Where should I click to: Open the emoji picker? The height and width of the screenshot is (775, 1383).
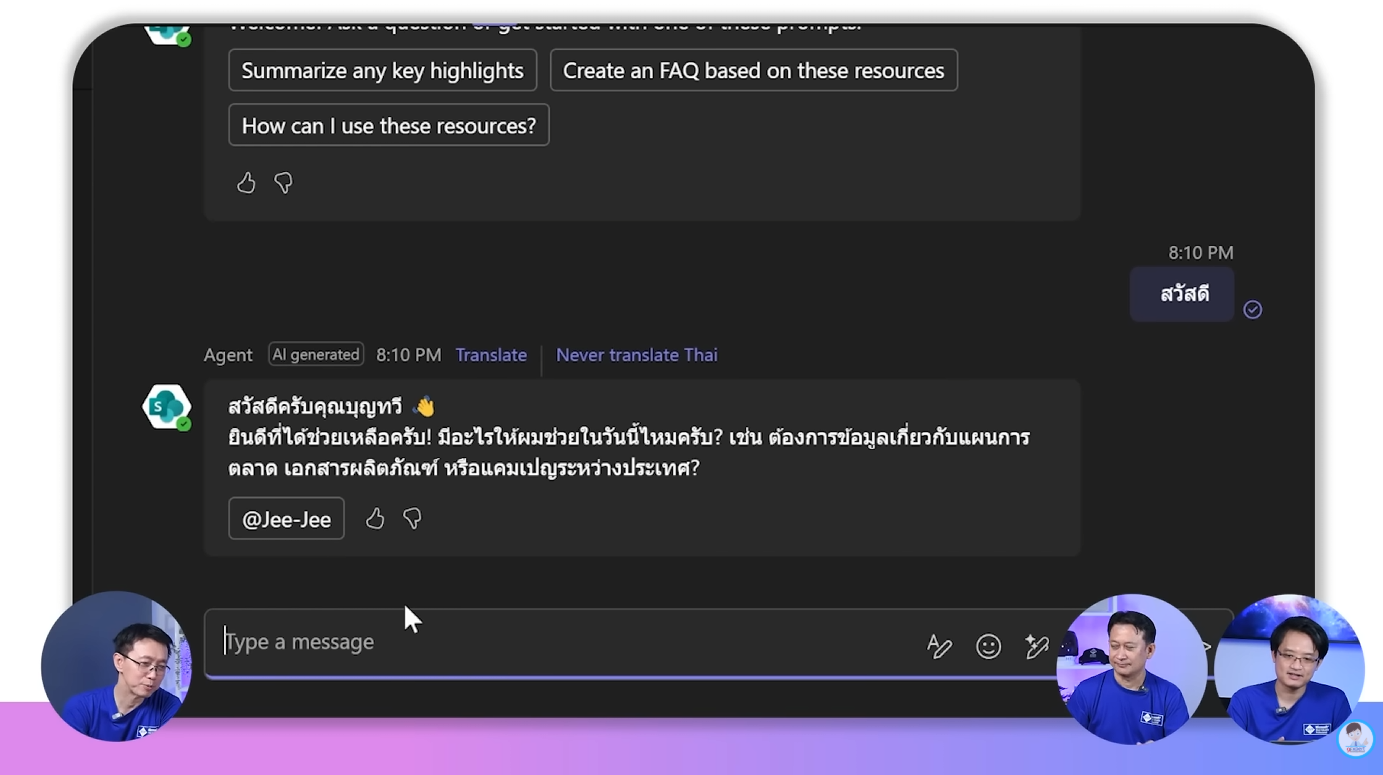click(988, 647)
